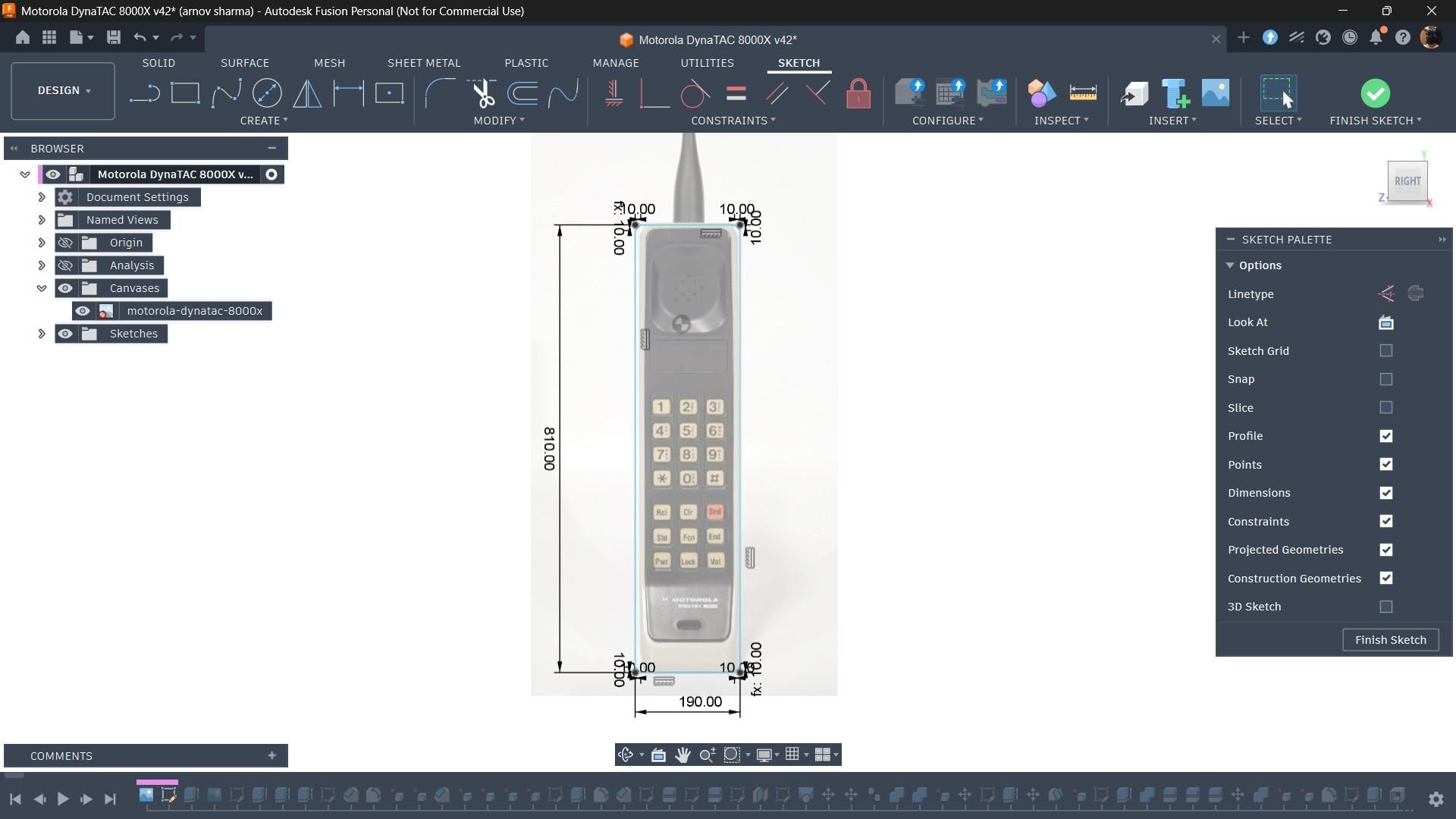Open the Measure tool in Inspect
The image size is (1456, 819).
pyautogui.click(x=1083, y=93)
